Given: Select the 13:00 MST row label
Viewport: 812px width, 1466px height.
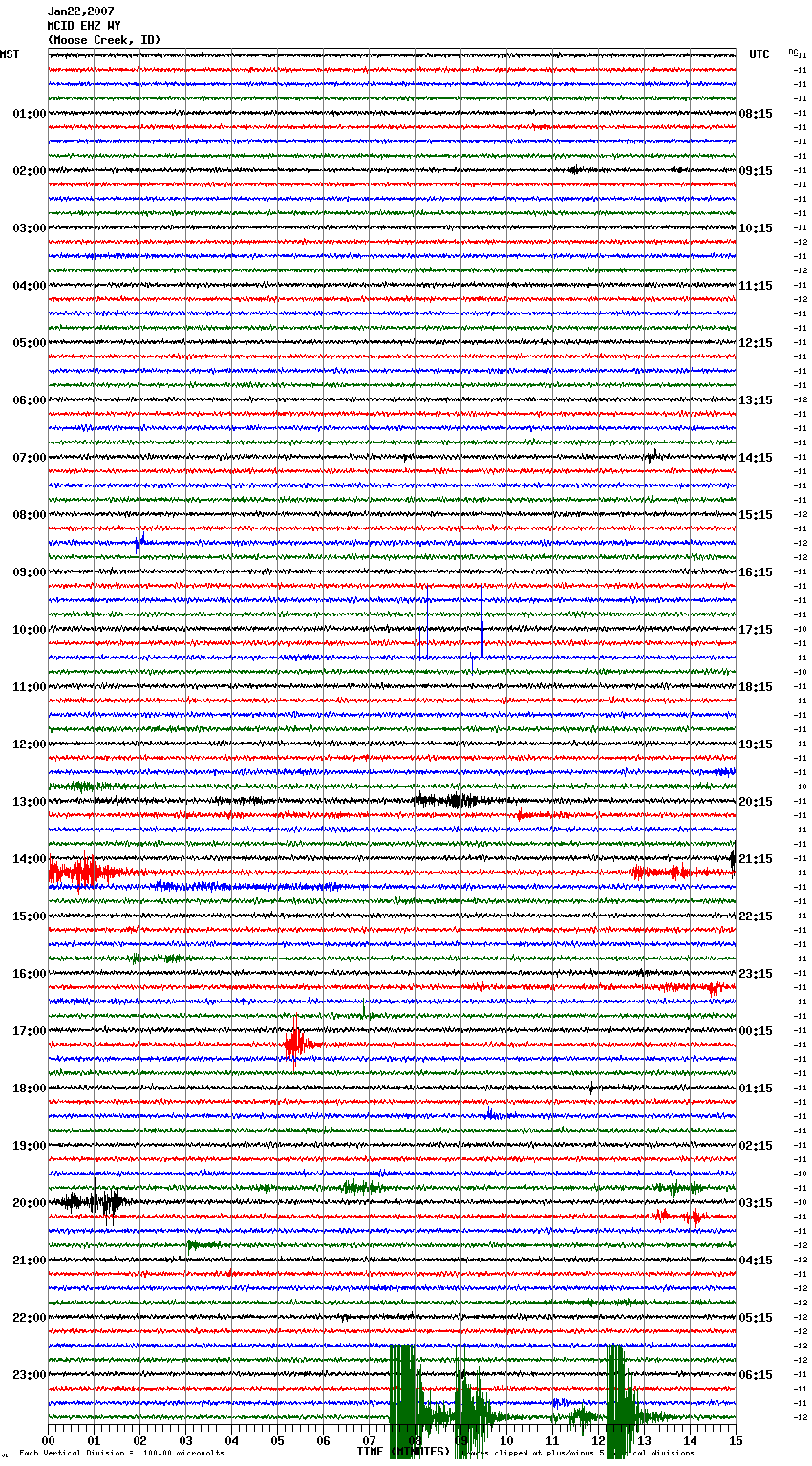Looking at the screenshot, I should (30, 802).
